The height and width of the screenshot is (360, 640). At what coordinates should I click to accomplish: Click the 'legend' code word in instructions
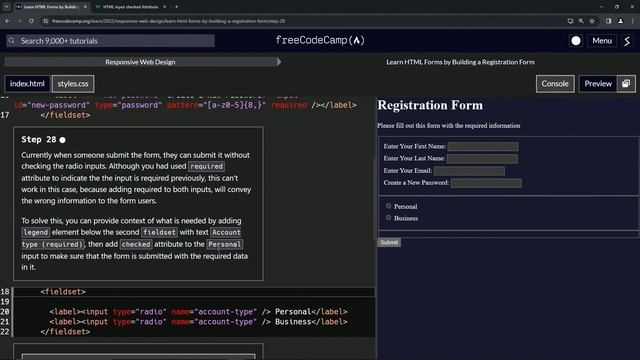point(36,232)
